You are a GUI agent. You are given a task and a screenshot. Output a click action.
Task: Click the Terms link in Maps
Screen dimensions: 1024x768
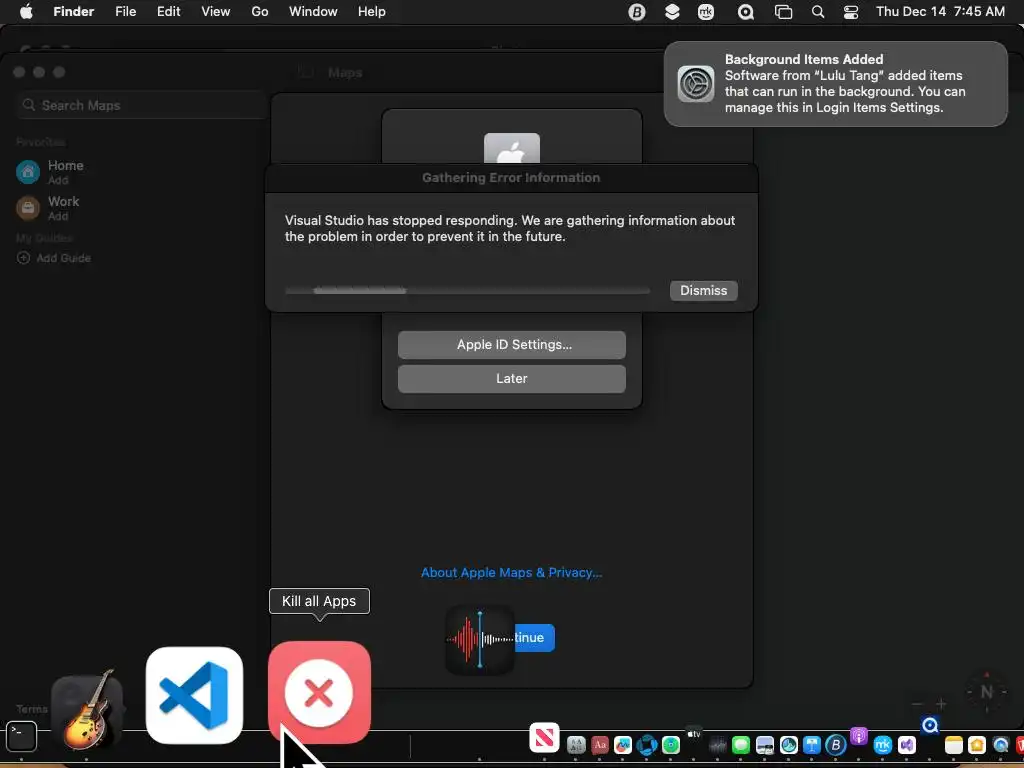[x=32, y=709]
